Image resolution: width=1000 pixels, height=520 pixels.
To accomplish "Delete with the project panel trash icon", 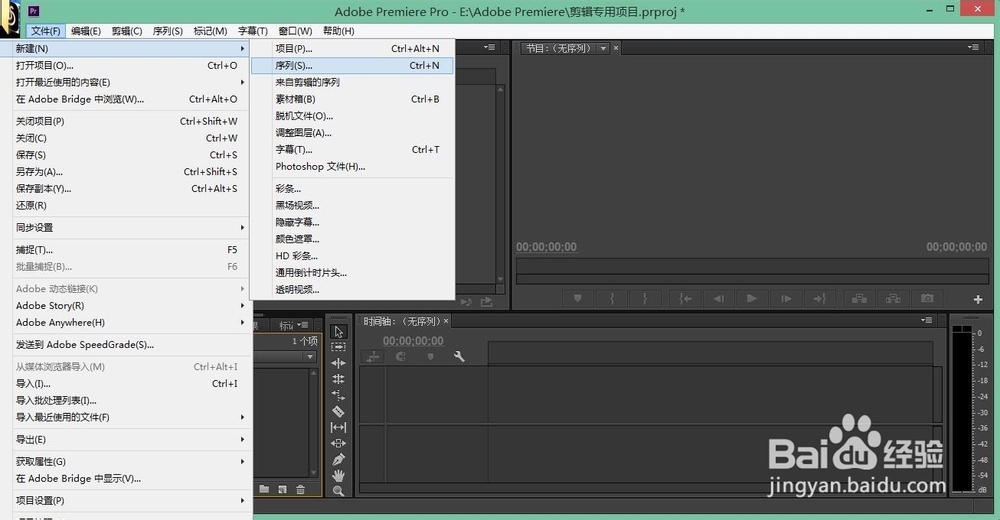I will tap(300, 489).
